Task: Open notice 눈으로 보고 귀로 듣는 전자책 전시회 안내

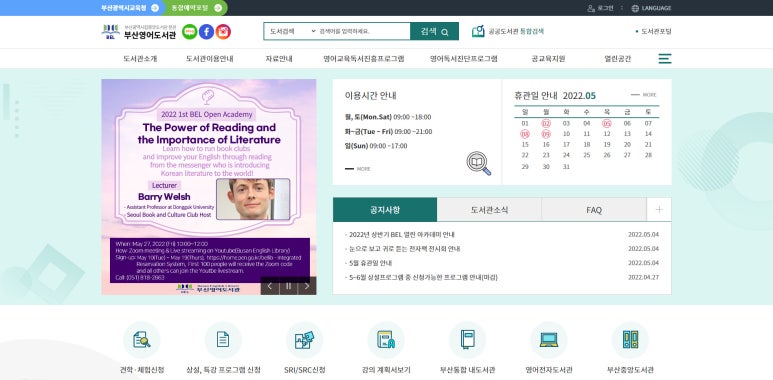Action: (x=404, y=249)
